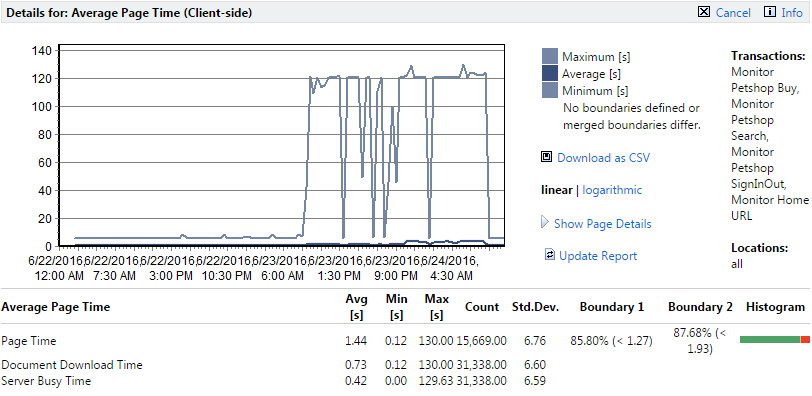This screenshot has width=812, height=396.
Task: Click the Page Time histogram bar
Action: point(775,339)
